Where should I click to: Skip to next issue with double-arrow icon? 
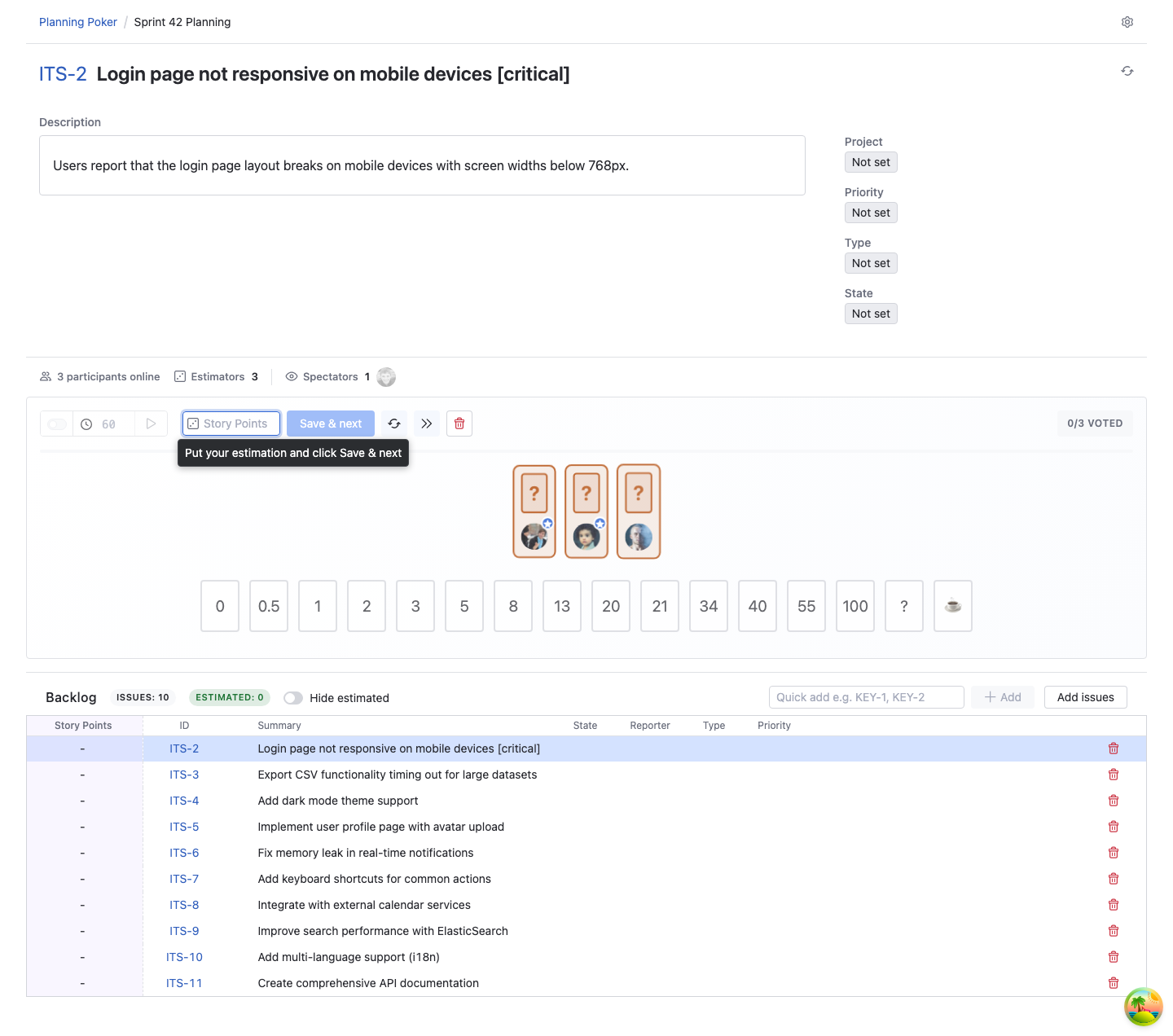tap(427, 424)
